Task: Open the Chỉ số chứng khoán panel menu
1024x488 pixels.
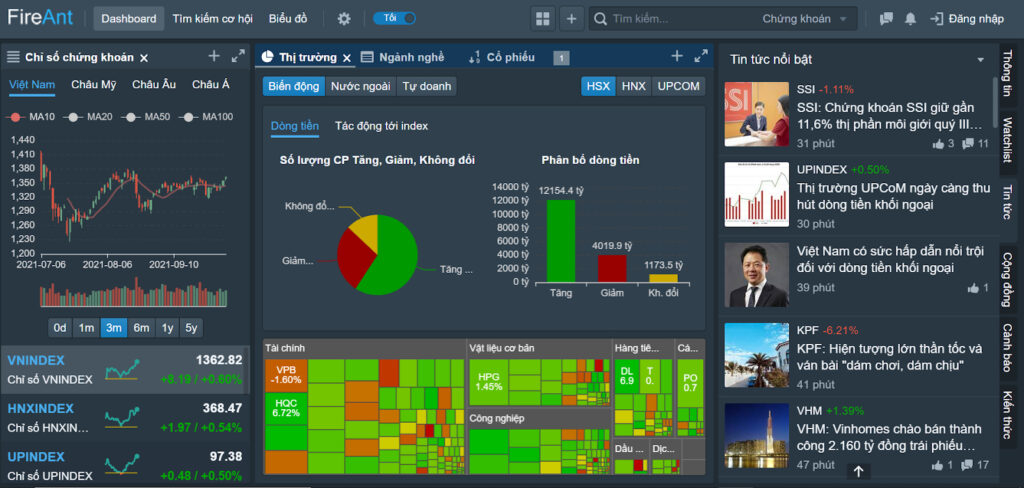Action: click(x=13, y=57)
